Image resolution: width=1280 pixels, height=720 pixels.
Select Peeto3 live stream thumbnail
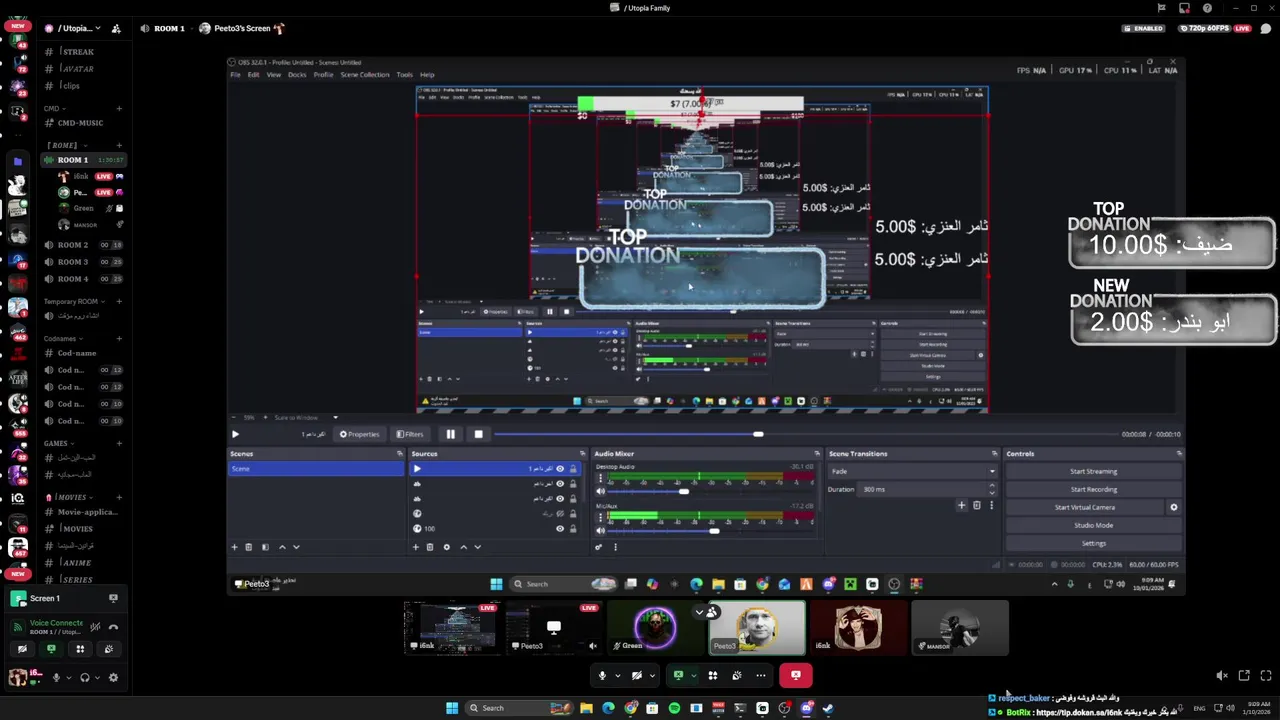pyautogui.click(x=553, y=628)
